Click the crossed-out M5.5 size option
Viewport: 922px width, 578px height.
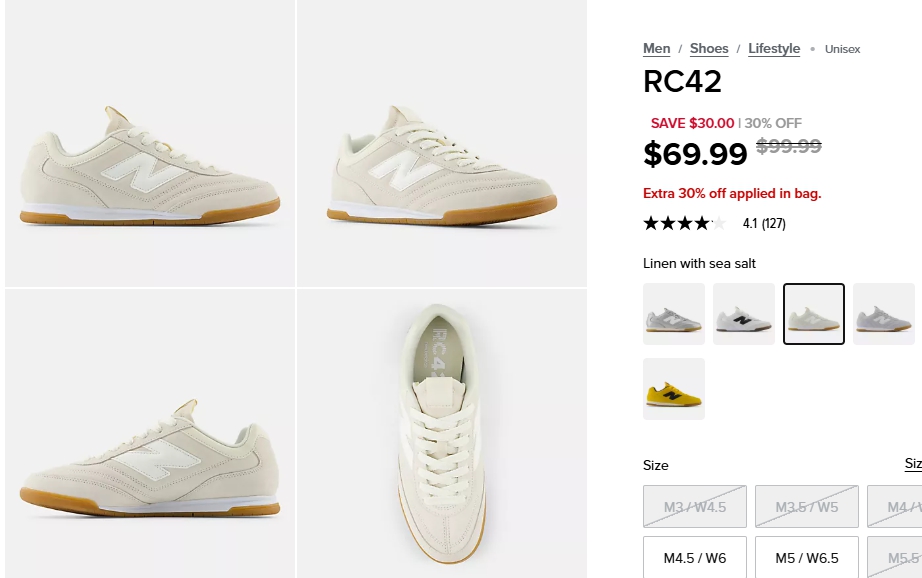(x=898, y=558)
